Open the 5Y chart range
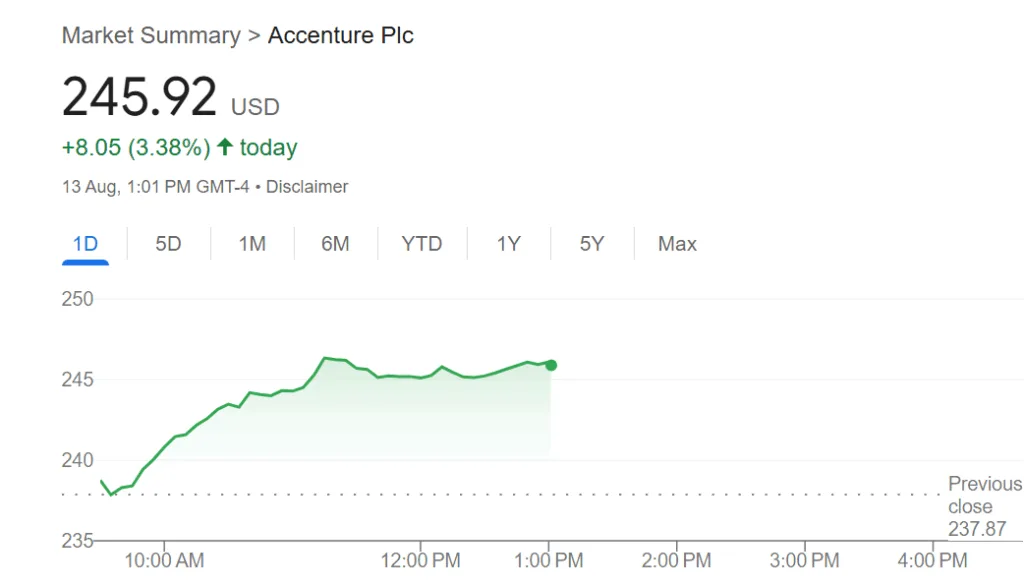1024x587 pixels. coord(592,244)
